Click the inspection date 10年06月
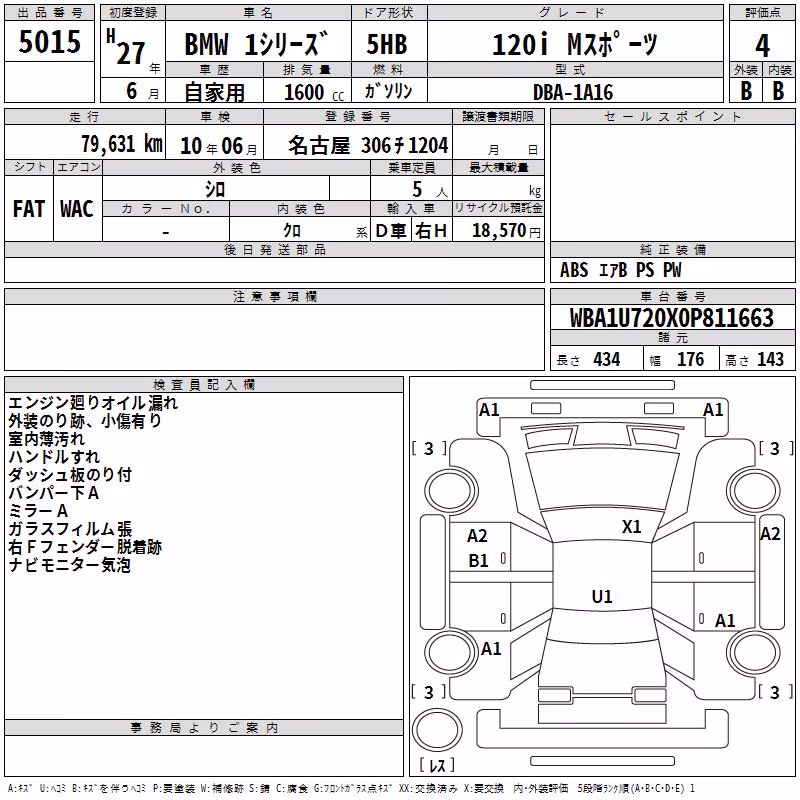 click(219, 146)
